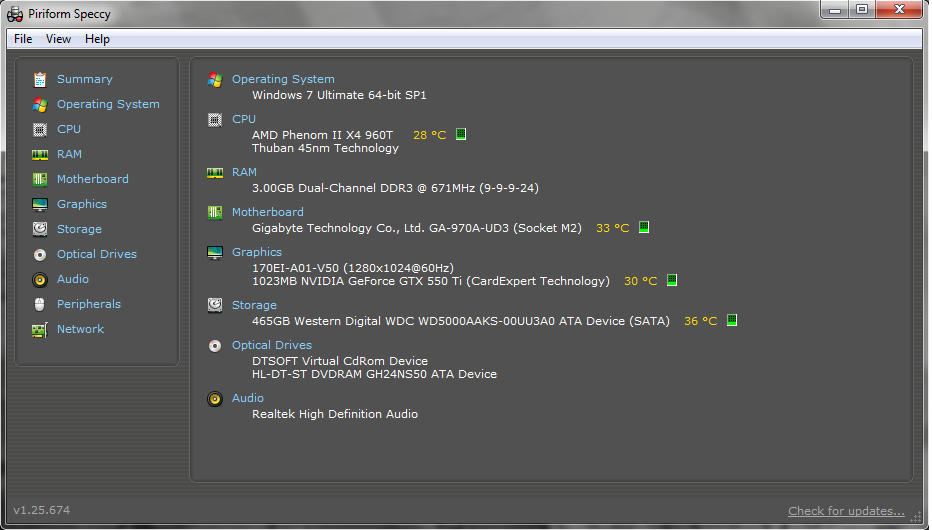Click the Network card icon in sidebar
The height and width of the screenshot is (530, 932).
(x=40, y=330)
